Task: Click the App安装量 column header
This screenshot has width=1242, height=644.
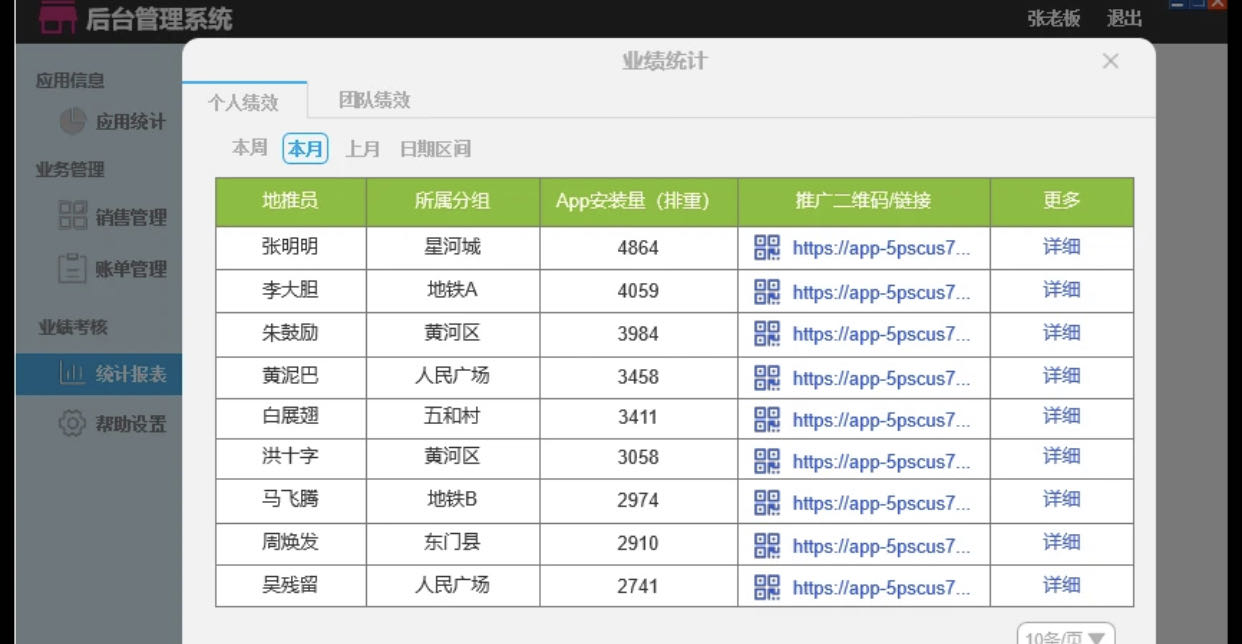Action: [639, 202]
